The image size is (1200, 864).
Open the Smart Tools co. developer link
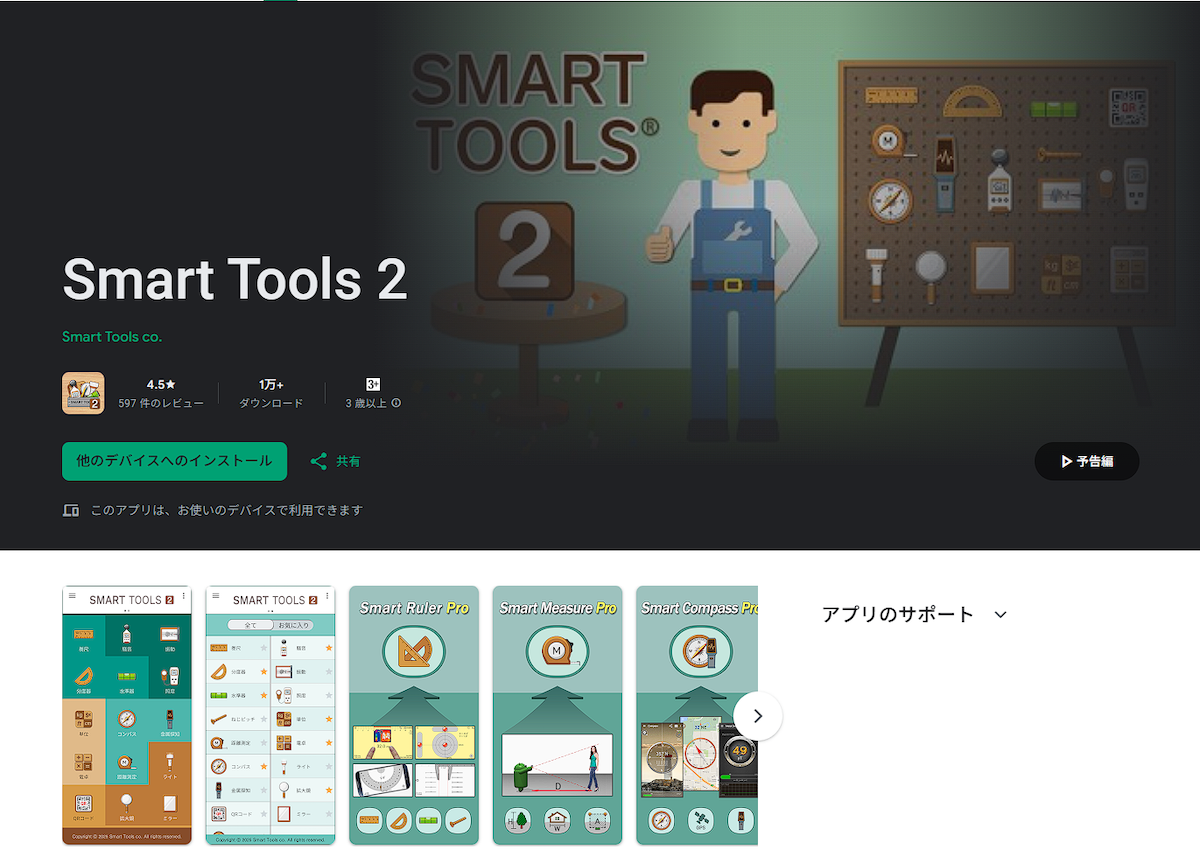click(112, 337)
